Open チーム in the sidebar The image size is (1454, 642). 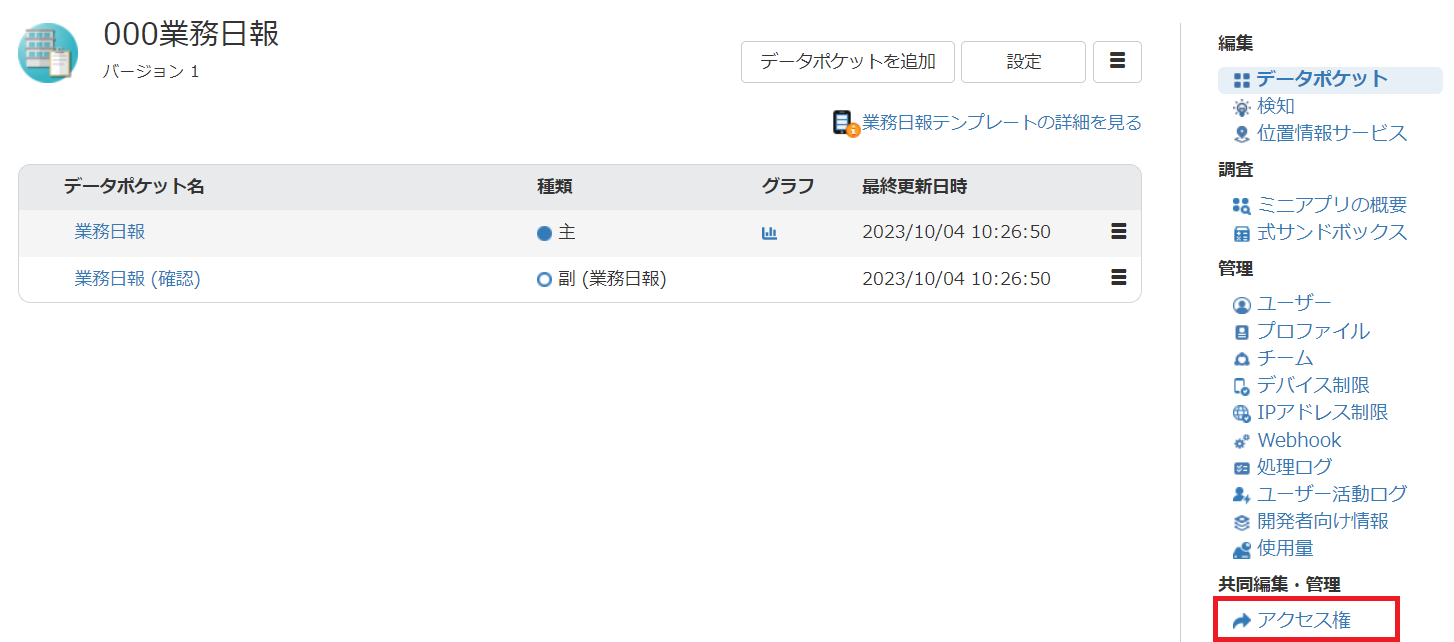pos(1285,358)
